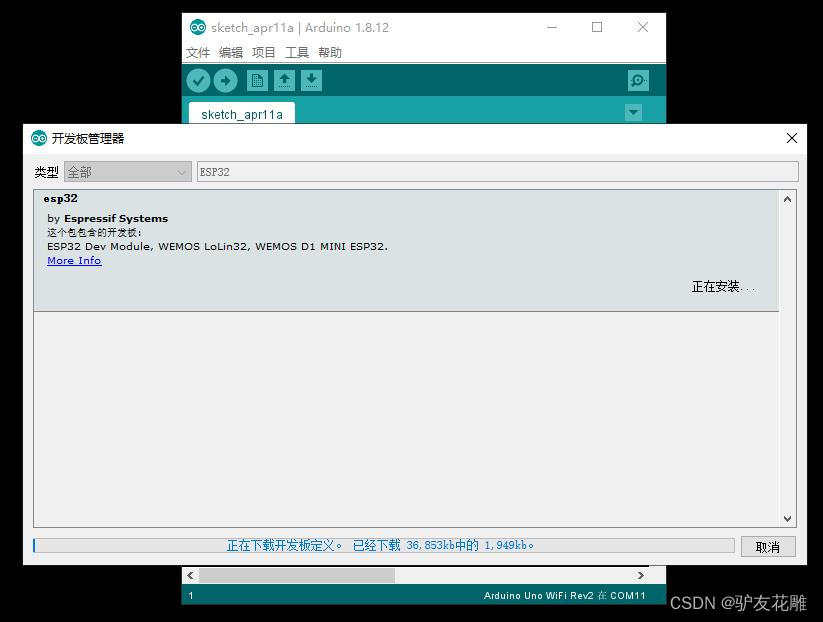This screenshot has height=622, width=823.
Task: Open the 帮助 menu
Action: click(330, 52)
